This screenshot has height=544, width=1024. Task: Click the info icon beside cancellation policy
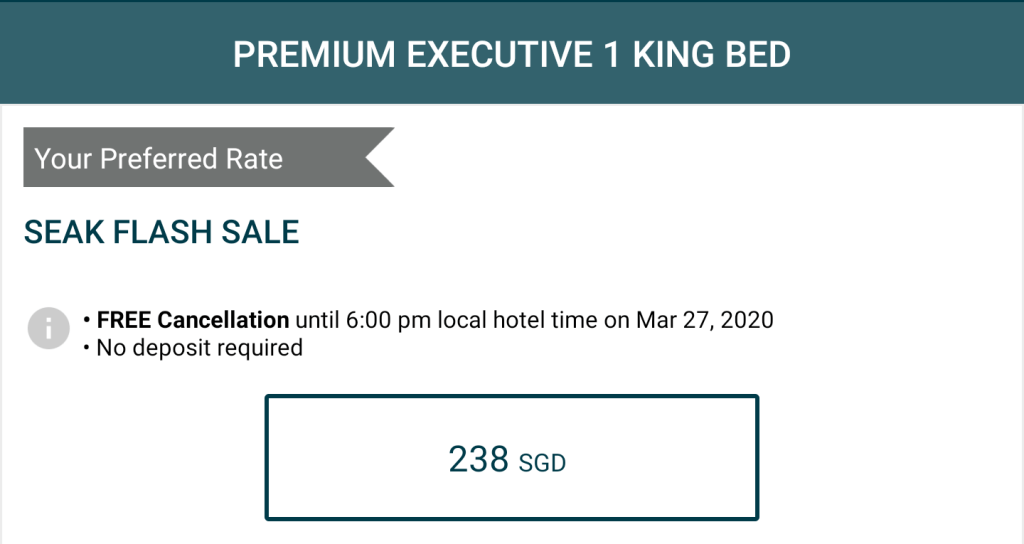48,329
